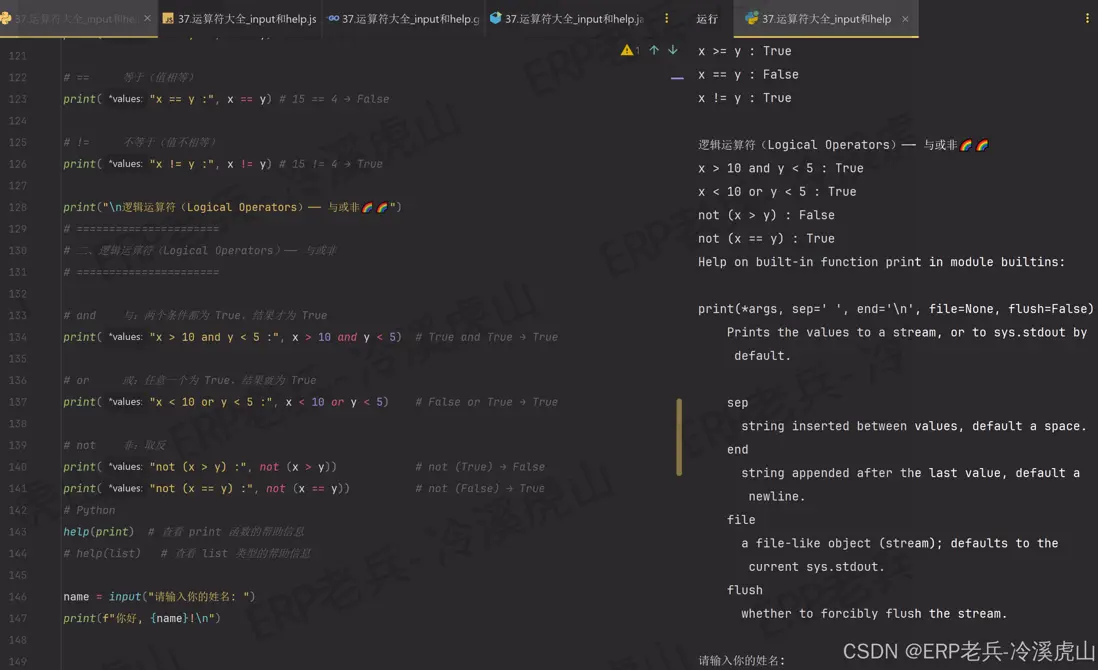Viewport: 1098px width, 670px height.
Task: Click console output "not (x == y) : True"
Action: point(766,239)
